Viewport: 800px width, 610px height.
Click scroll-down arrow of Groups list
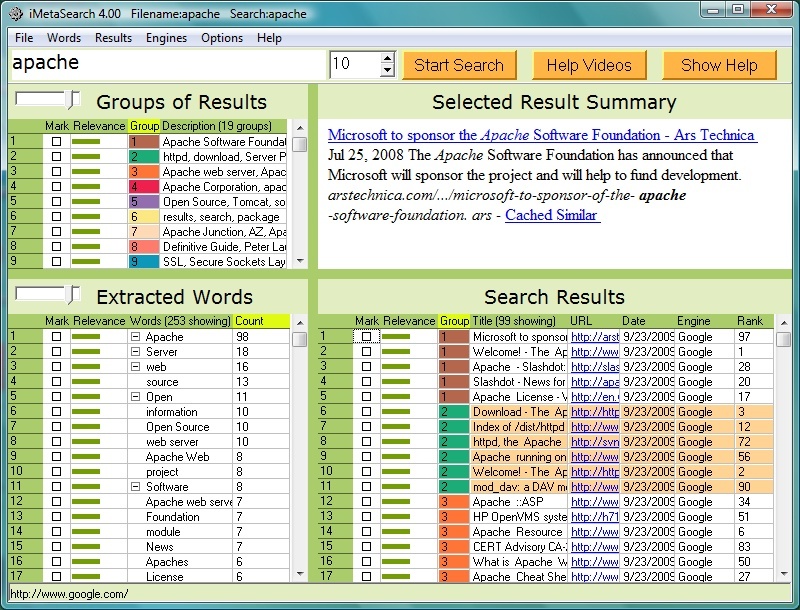pyautogui.click(x=300, y=261)
